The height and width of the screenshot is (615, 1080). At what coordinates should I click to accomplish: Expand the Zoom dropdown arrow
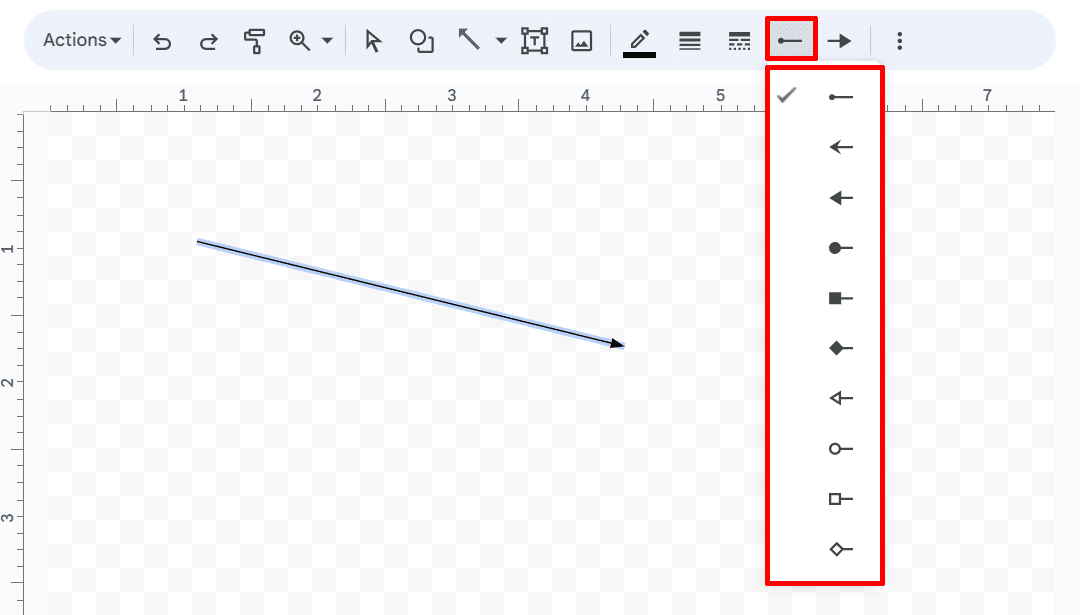(x=325, y=40)
